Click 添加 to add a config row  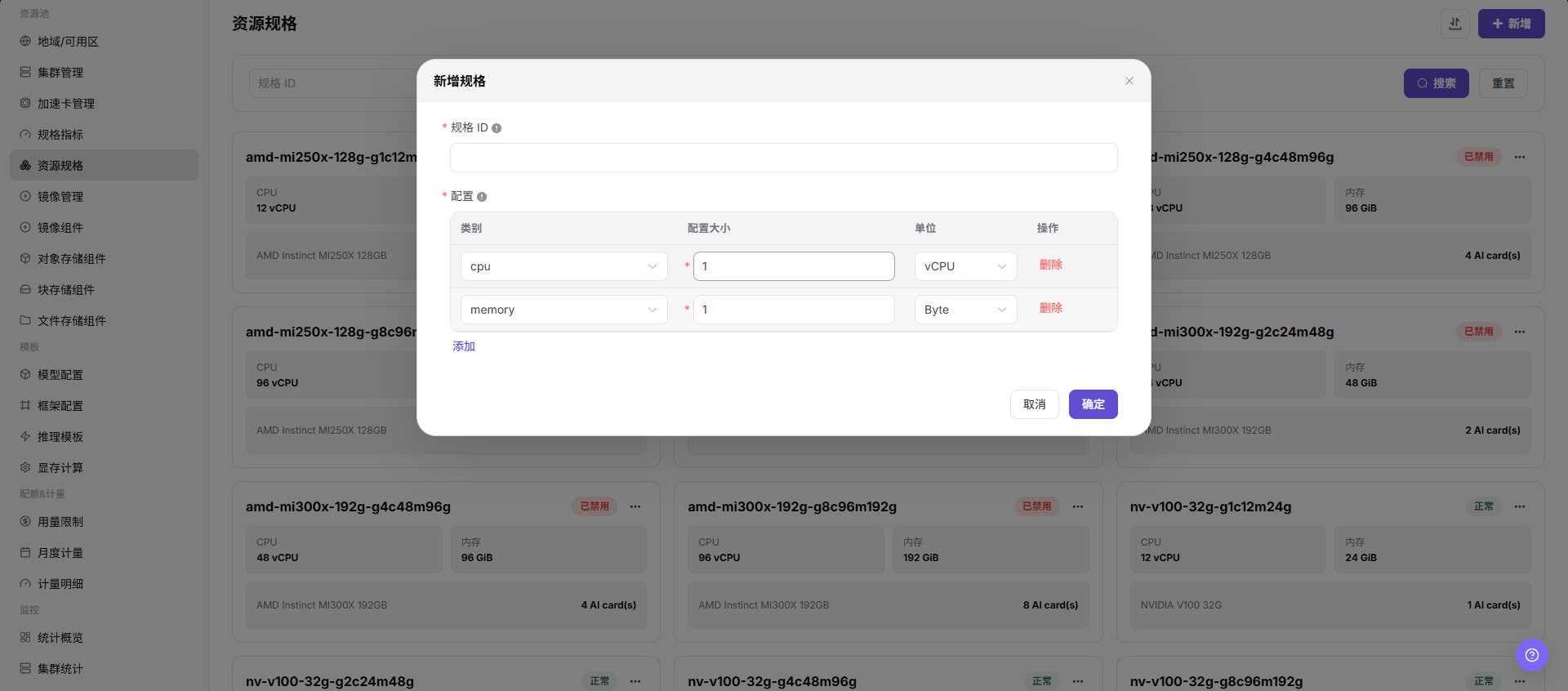[464, 346]
